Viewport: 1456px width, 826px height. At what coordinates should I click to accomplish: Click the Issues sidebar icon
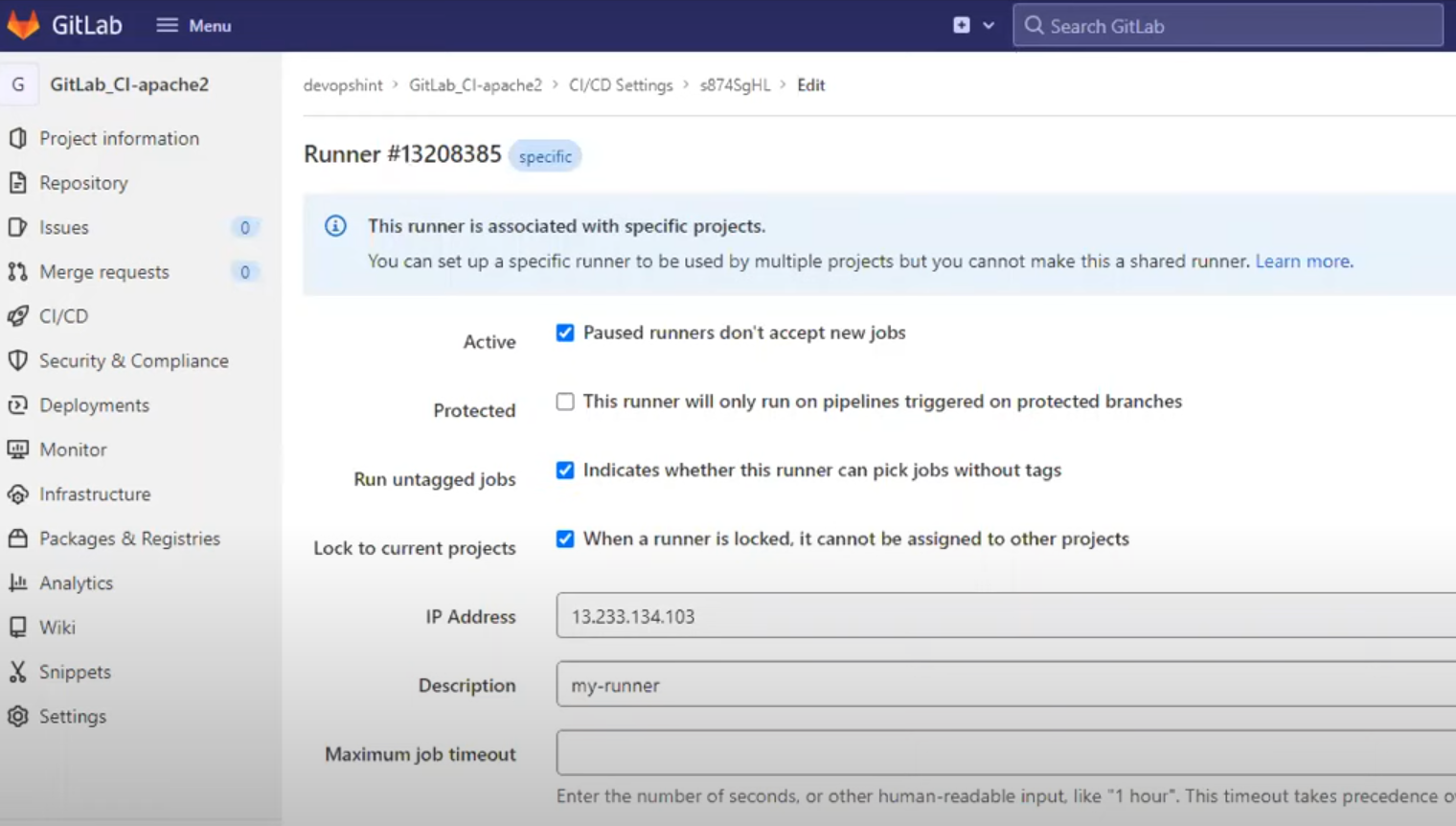tap(17, 227)
